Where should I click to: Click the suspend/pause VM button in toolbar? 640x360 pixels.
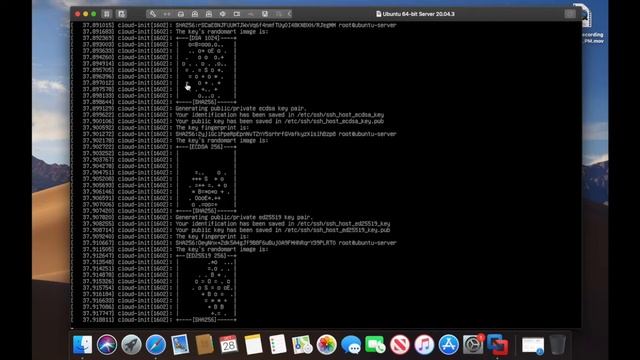107,14
